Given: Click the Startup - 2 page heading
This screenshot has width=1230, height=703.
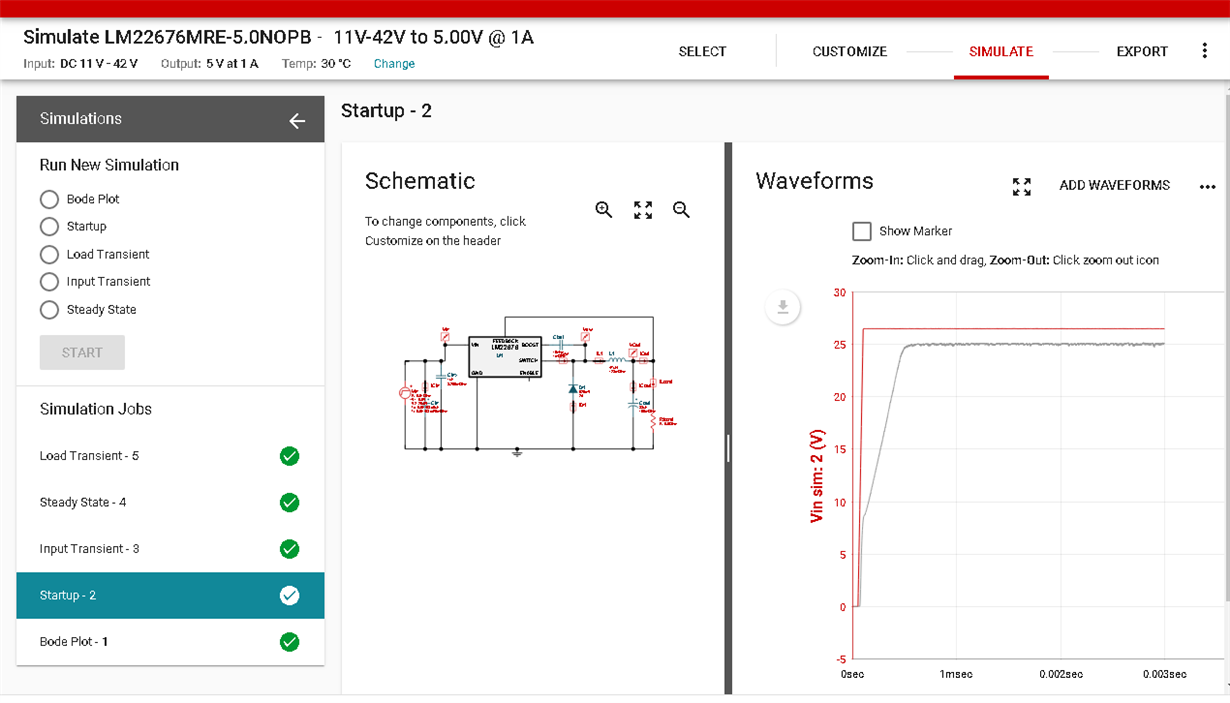Looking at the screenshot, I should pyautogui.click(x=386, y=111).
